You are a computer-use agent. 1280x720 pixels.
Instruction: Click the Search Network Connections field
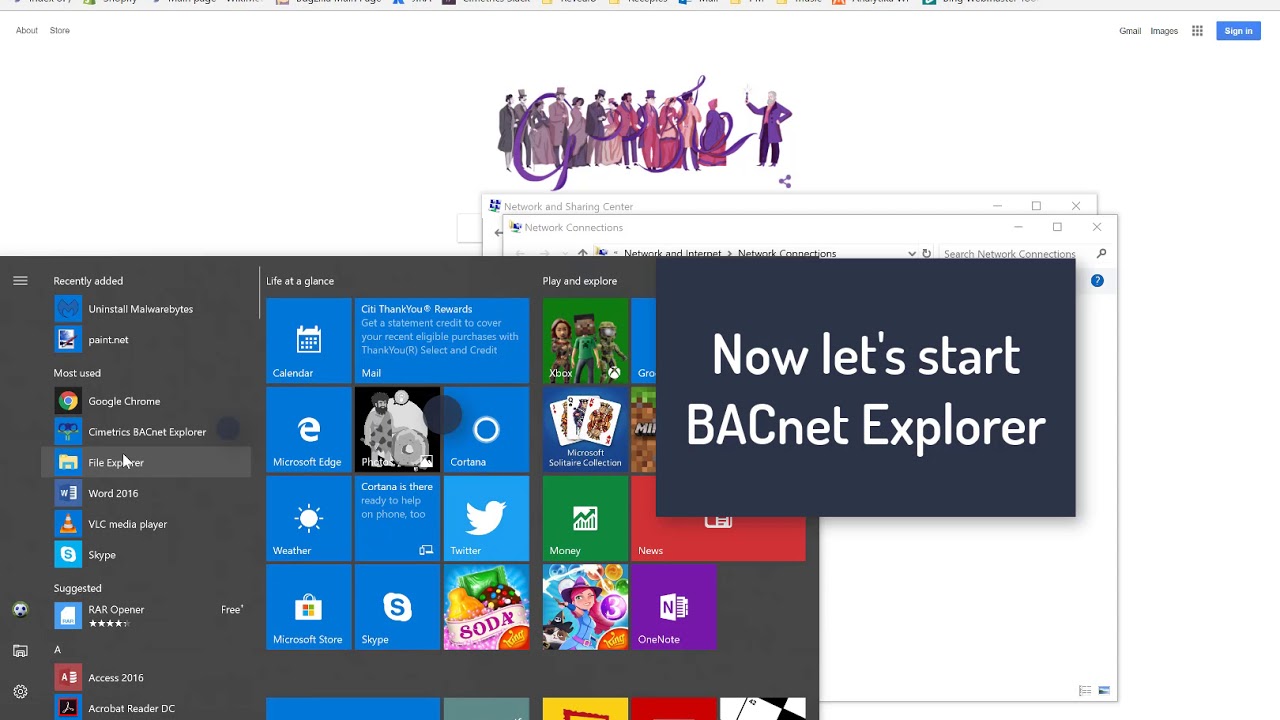pyautogui.click(x=1018, y=254)
